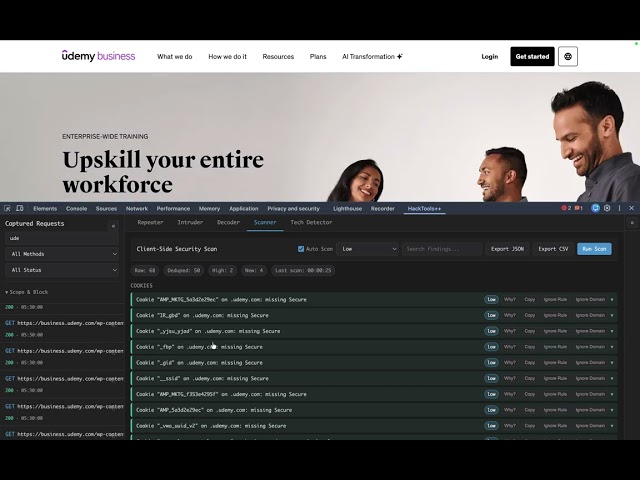This screenshot has width=640, height=480.
Task: Open the All Methods dropdown
Action: coord(62,254)
